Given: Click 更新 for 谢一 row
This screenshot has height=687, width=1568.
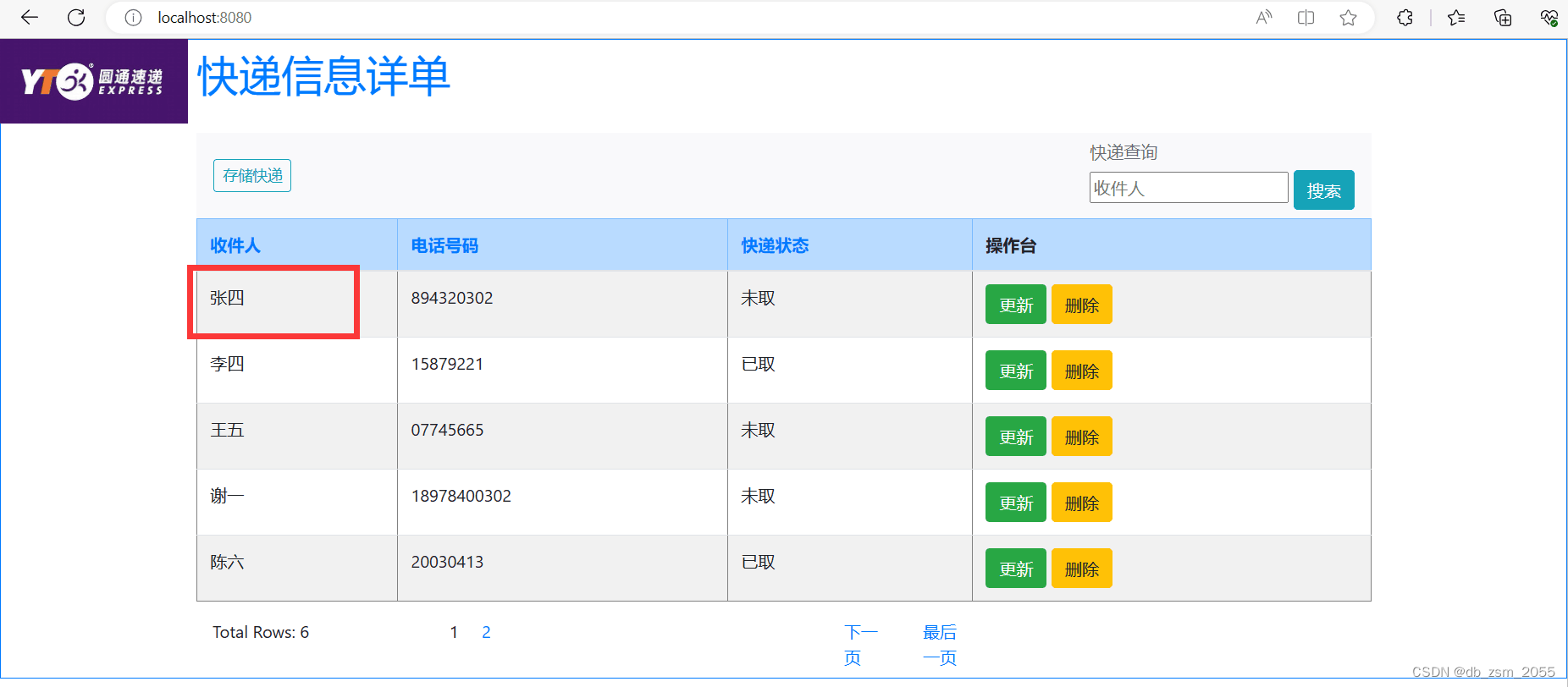Looking at the screenshot, I should tap(1016, 503).
